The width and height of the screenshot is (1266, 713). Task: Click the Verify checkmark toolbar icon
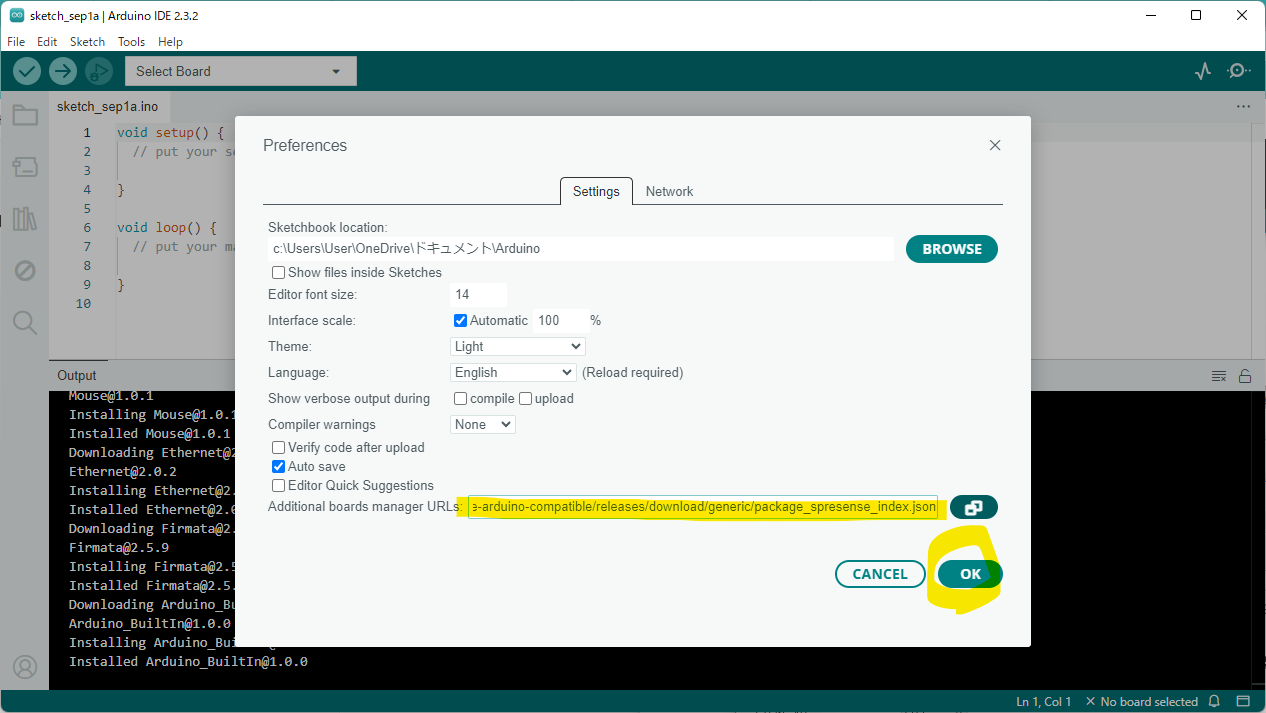coord(27,71)
